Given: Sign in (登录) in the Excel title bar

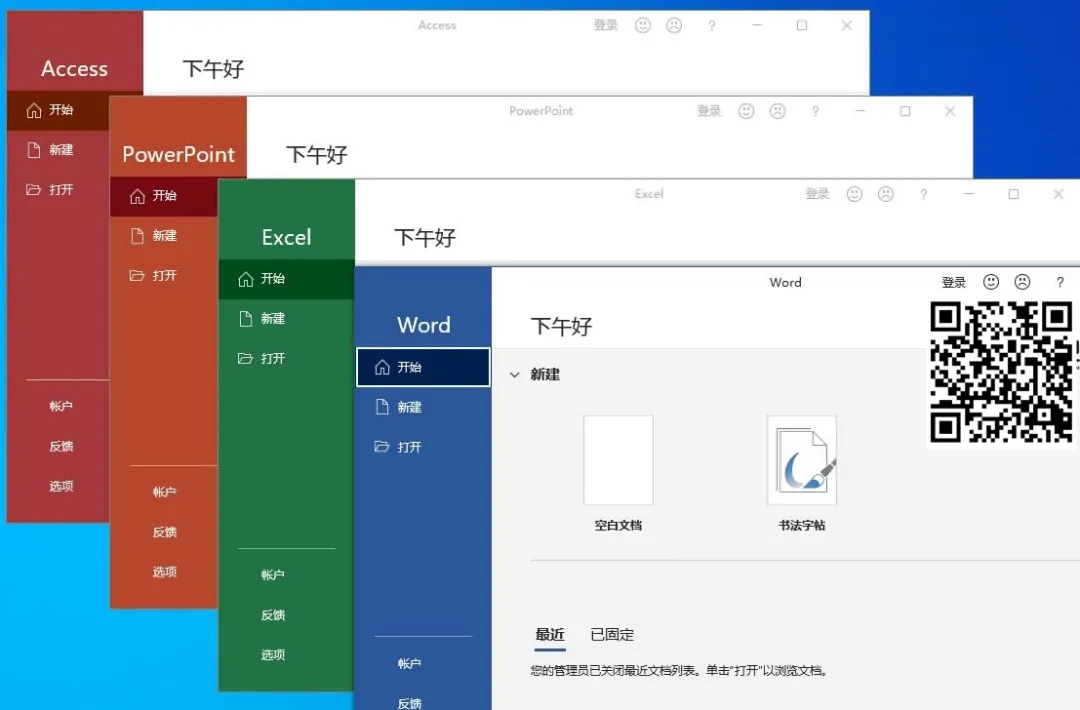Looking at the screenshot, I should [x=818, y=194].
